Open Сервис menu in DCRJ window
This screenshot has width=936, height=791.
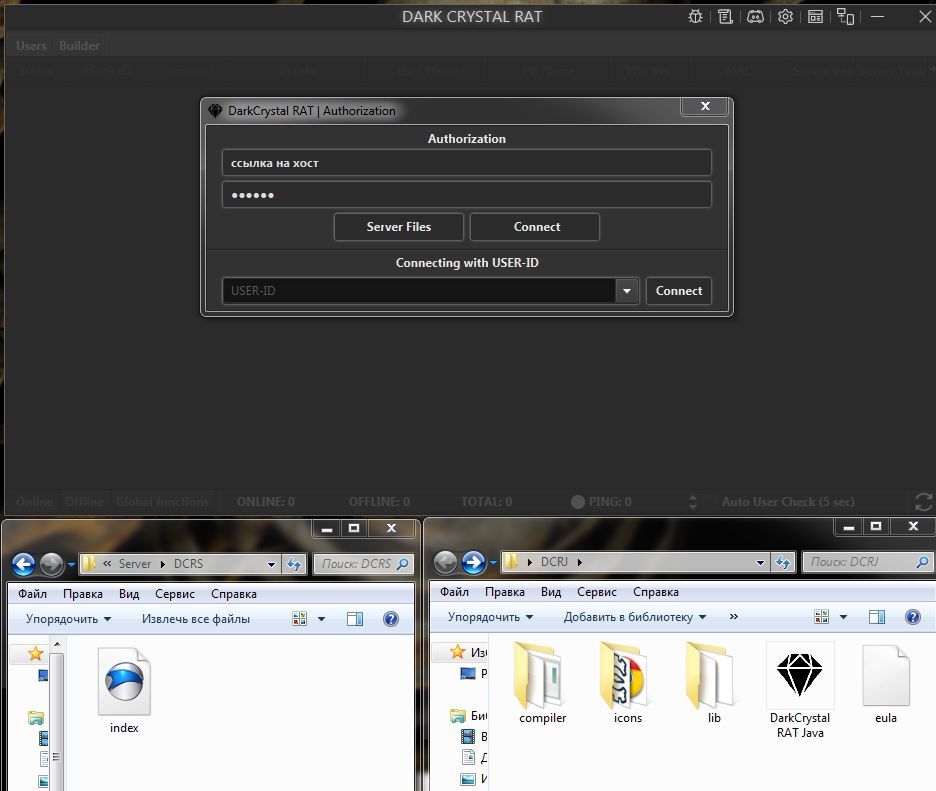pos(597,592)
